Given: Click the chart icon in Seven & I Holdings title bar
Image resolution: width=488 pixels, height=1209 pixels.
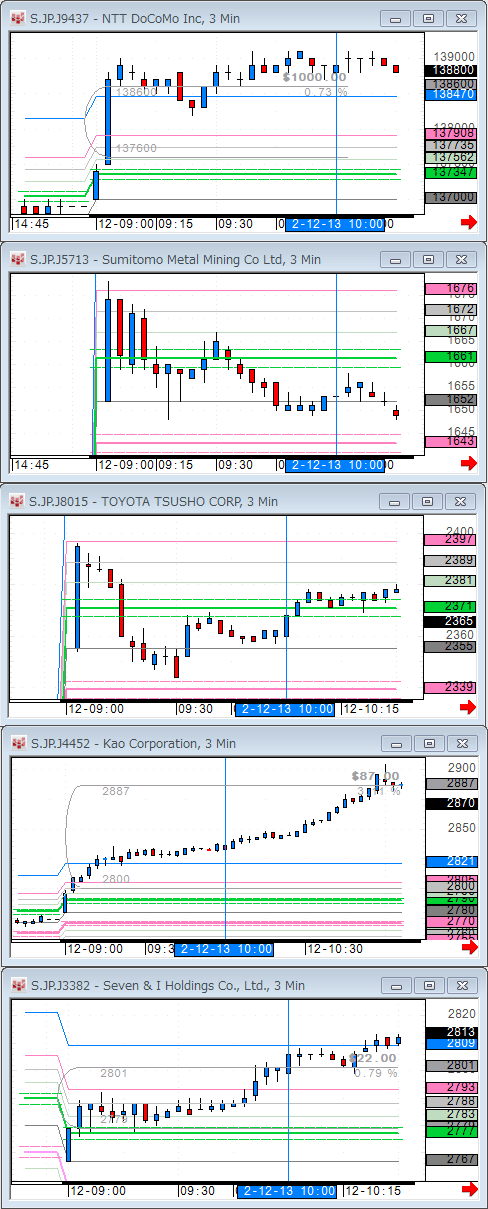Looking at the screenshot, I should [x=17, y=985].
